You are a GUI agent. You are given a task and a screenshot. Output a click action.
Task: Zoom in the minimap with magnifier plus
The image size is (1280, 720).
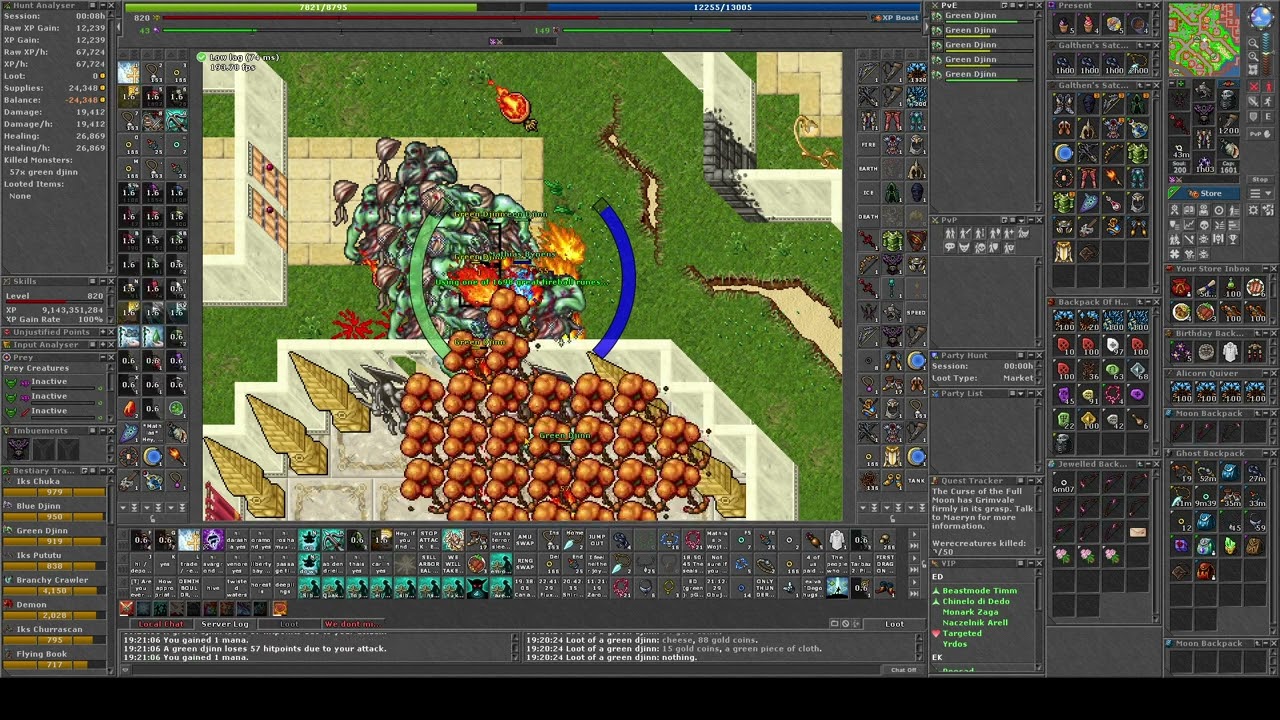point(1253,57)
